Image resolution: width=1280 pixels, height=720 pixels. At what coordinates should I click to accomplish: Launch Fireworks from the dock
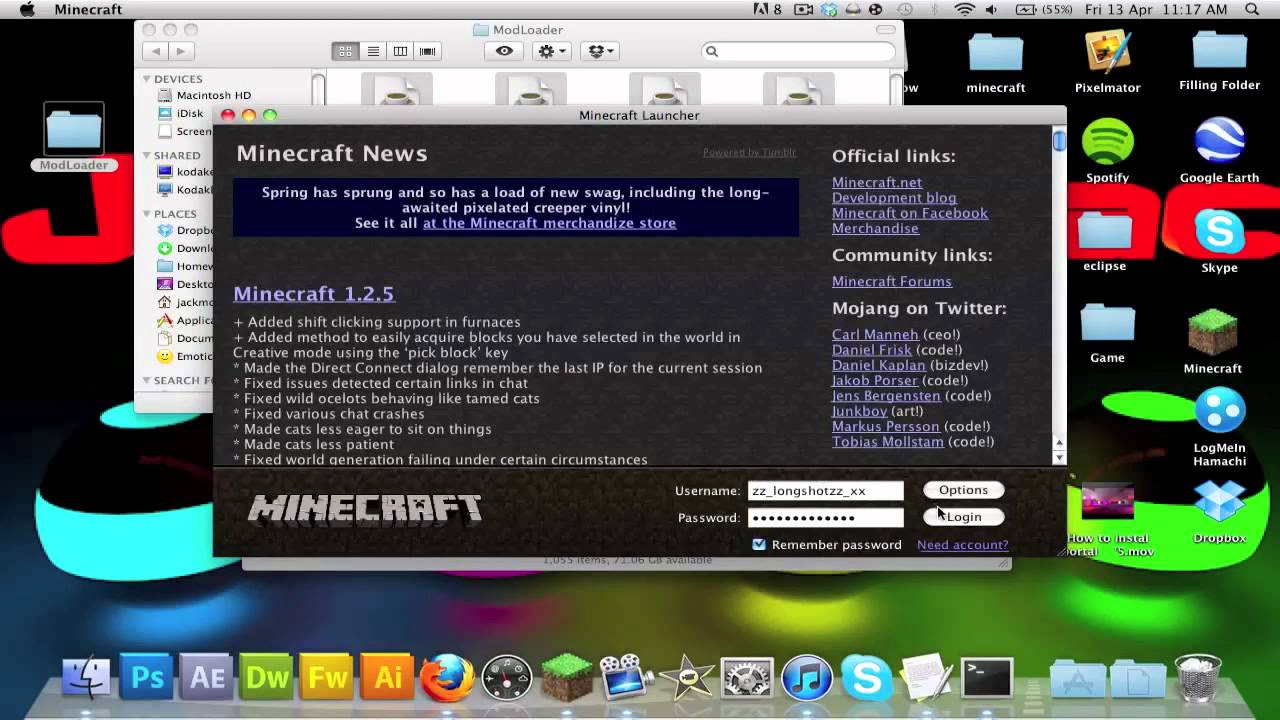point(327,677)
